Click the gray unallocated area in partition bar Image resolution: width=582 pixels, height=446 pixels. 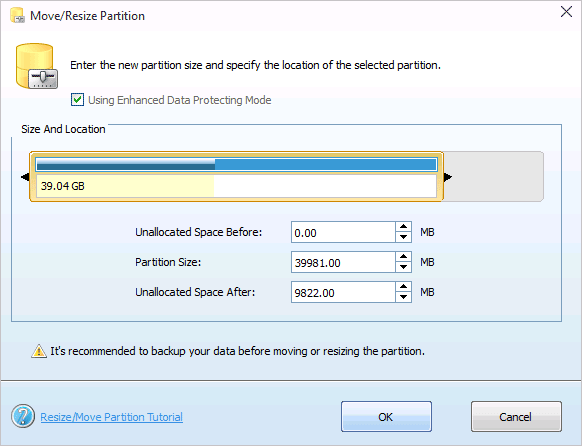(494, 177)
